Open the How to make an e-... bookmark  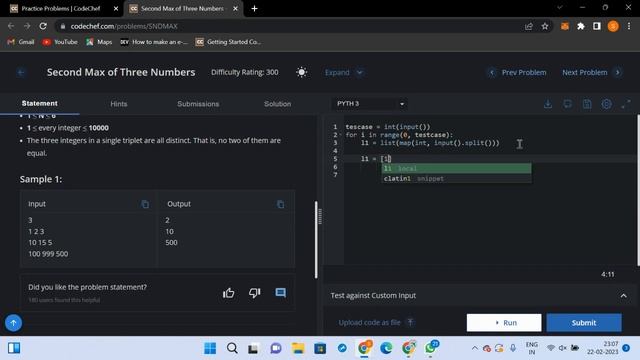point(154,42)
